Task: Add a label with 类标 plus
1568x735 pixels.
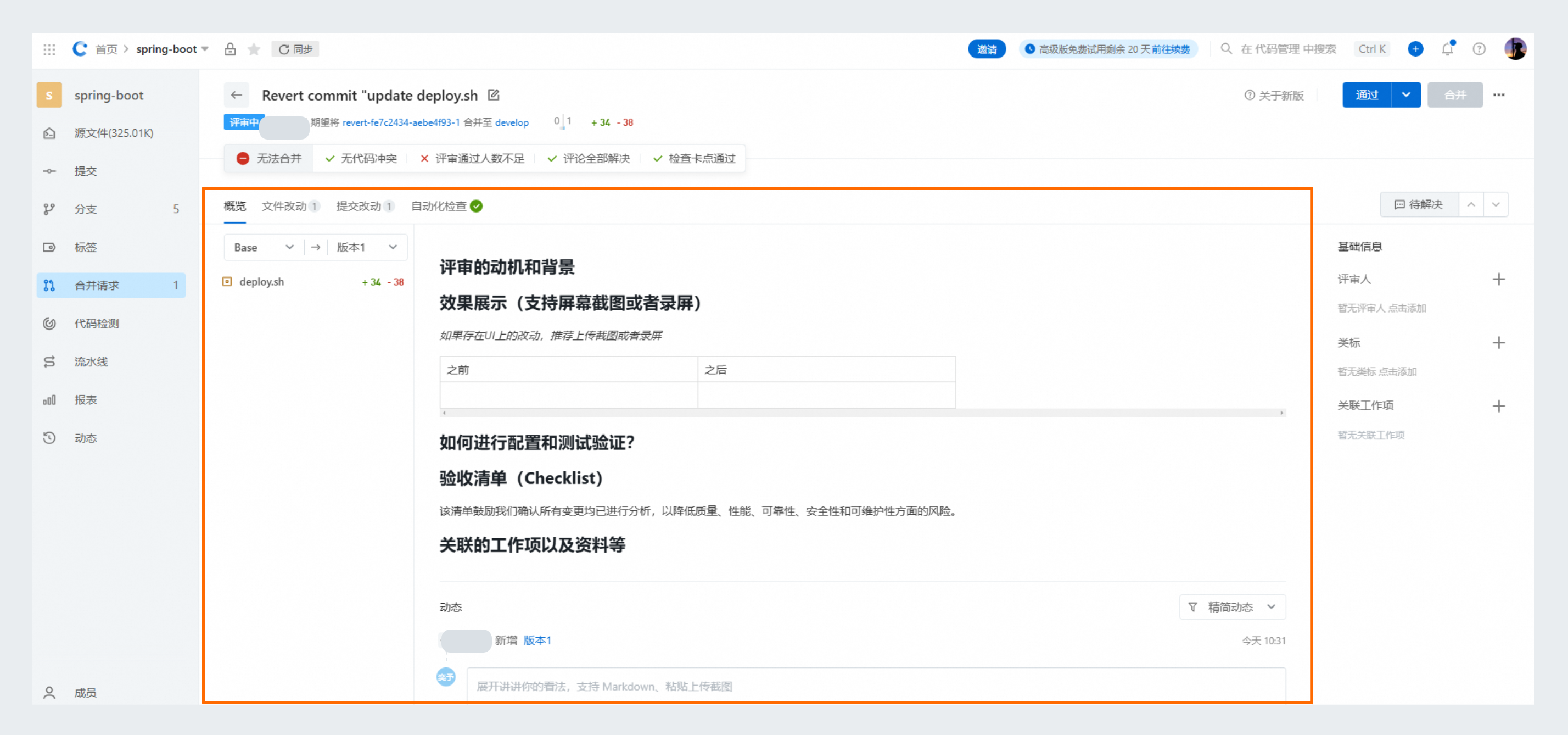Action: (x=1499, y=343)
